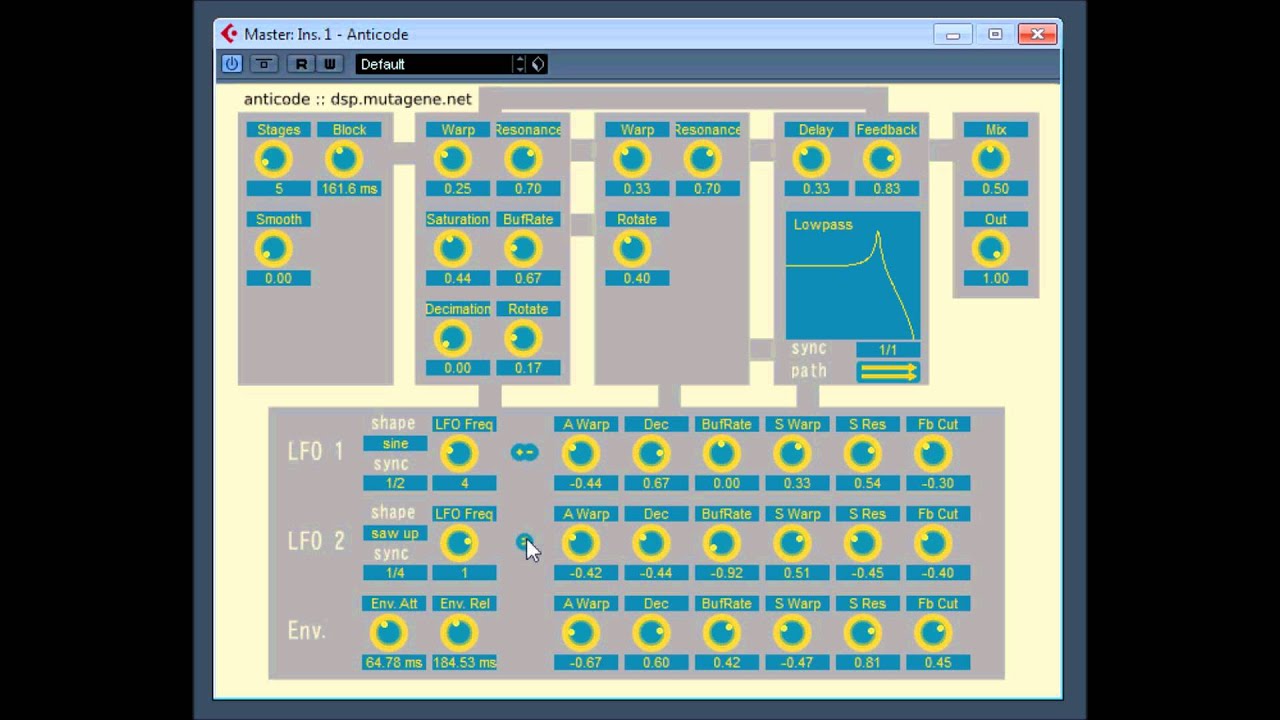
Task: Select LFO 2 shape 'saw up' field
Action: 395,533
